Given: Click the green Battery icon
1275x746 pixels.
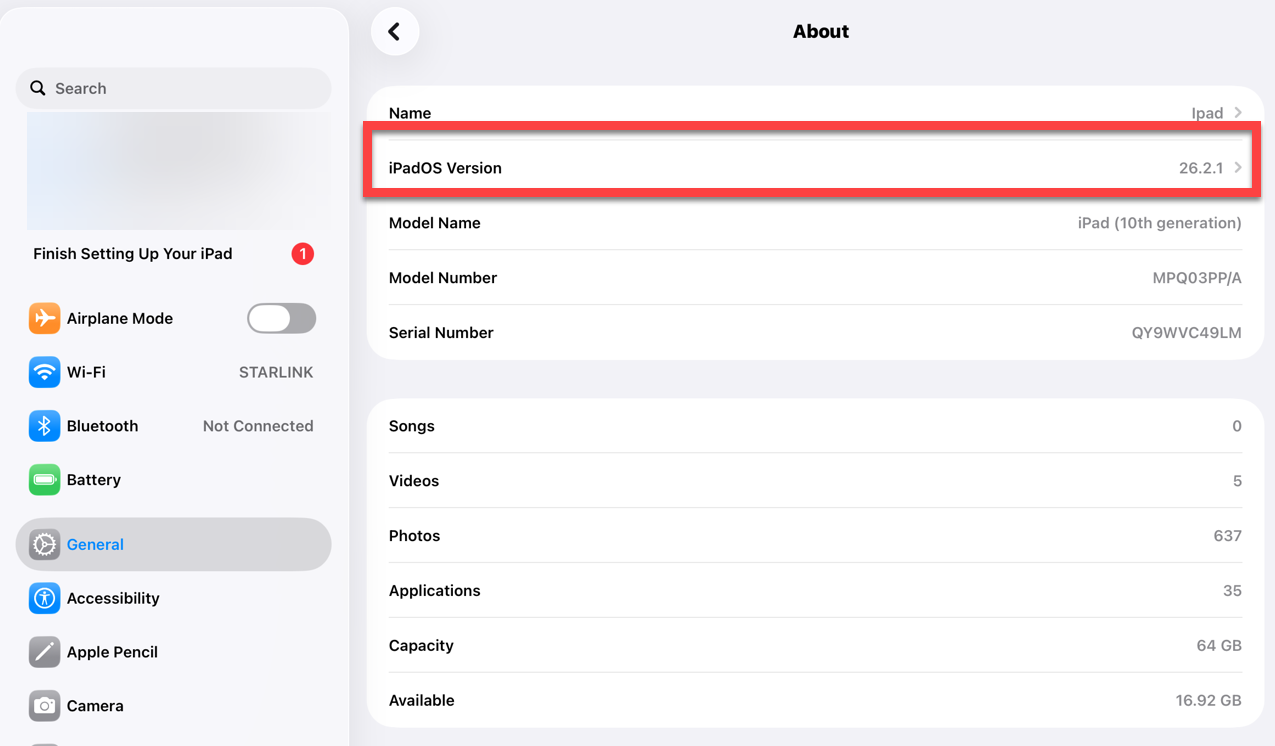Looking at the screenshot, I should coord(44,480).
